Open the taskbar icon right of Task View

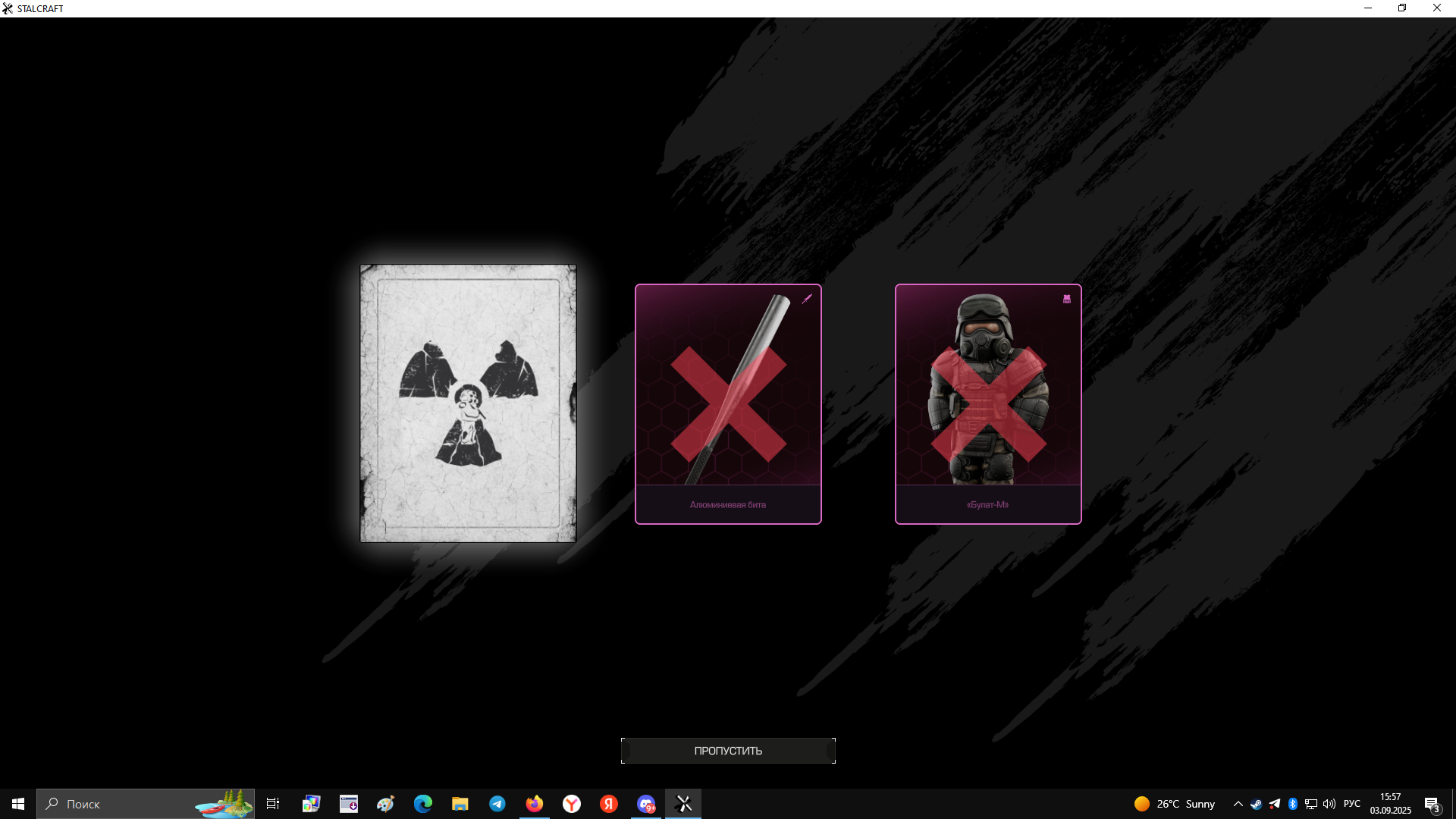click(312, 804)
